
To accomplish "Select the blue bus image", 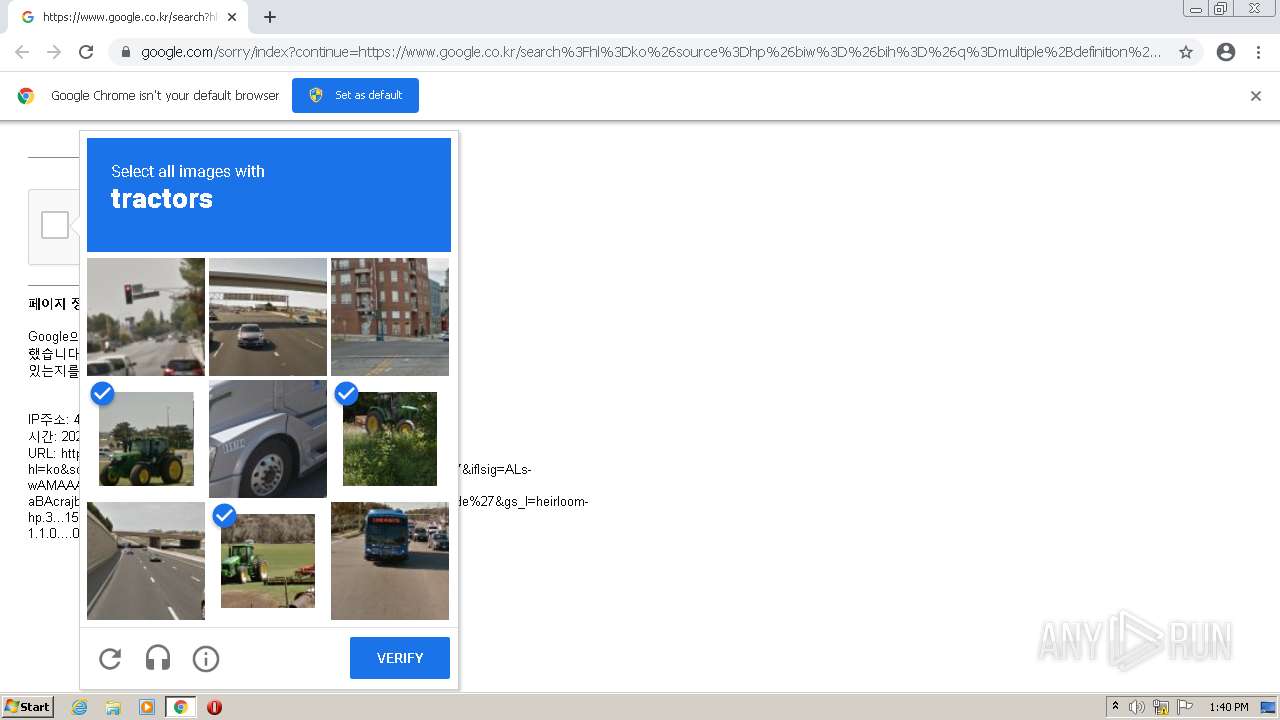I will pos(390,561).
